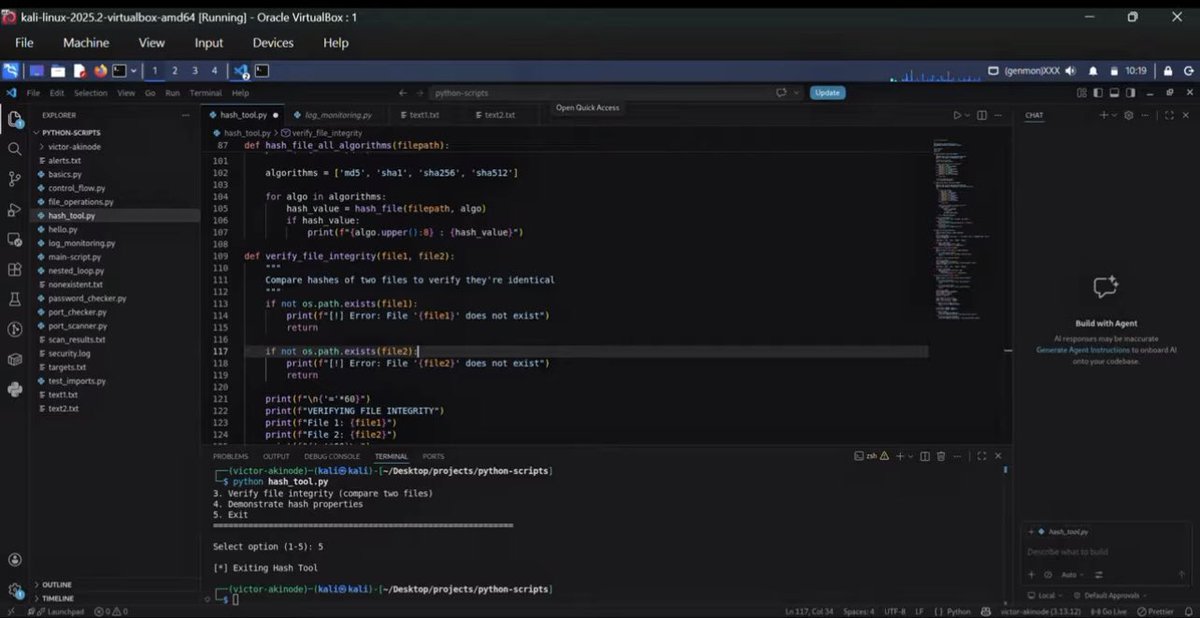Split the terminal pane
The image size is (1200, 618).
(924, 456)
